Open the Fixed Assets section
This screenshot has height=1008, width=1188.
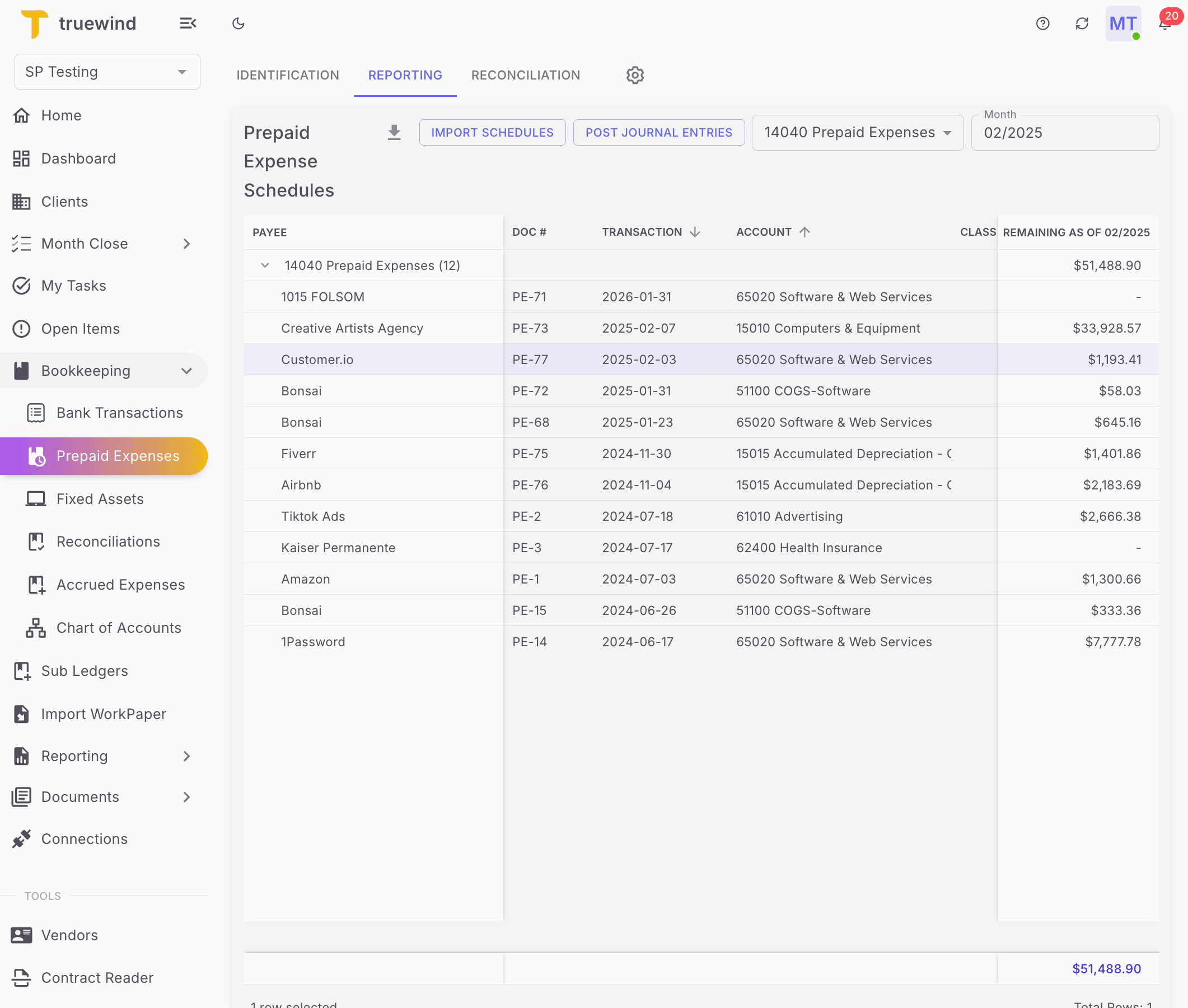pyautogui.click(x=100, y=498)
